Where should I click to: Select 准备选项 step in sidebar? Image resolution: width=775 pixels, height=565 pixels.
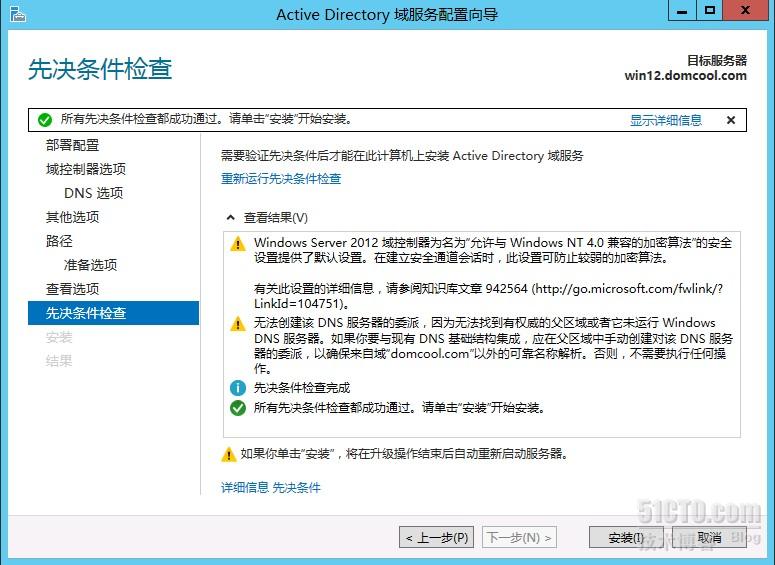pyautogui.click(x=90, y=265)
